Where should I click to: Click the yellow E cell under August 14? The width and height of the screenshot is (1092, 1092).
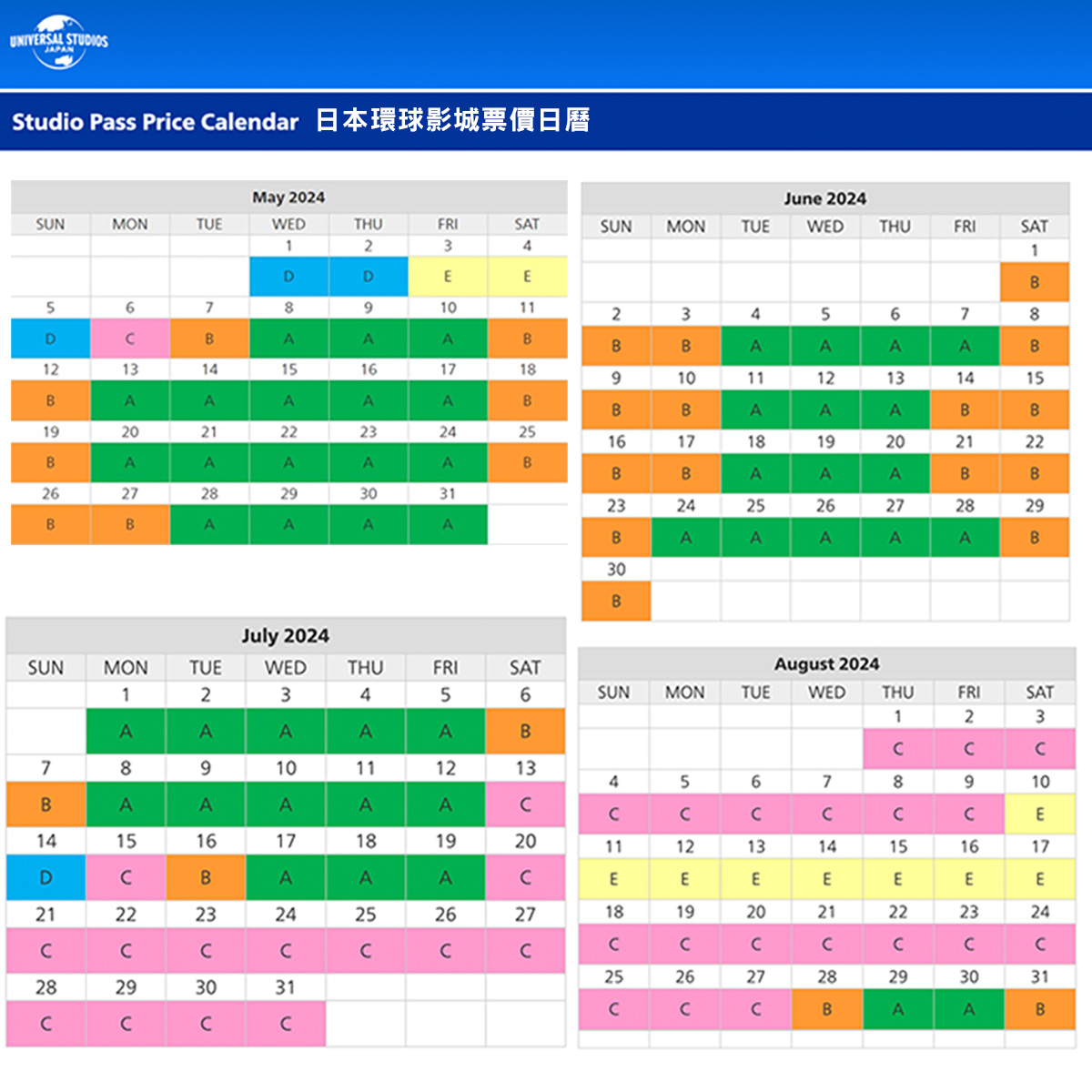tap(827, 879)
